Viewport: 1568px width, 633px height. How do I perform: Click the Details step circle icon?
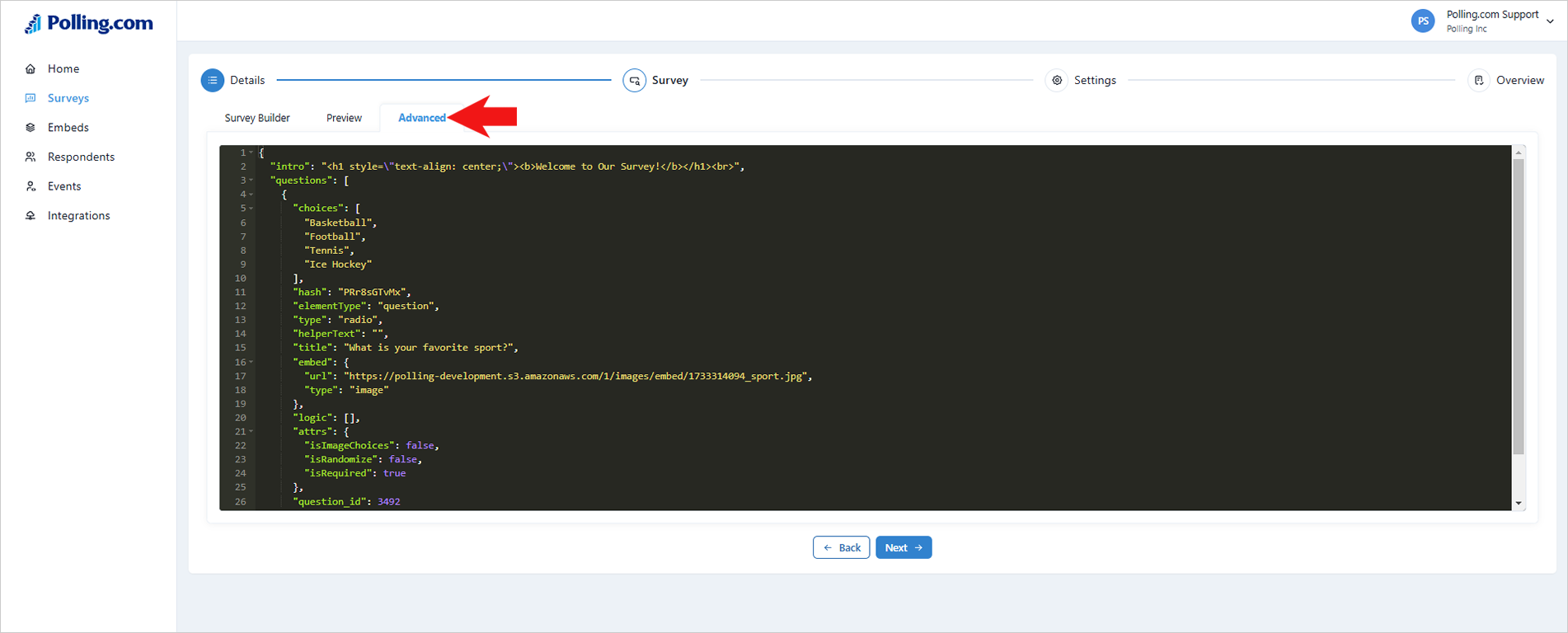[213, 80]
